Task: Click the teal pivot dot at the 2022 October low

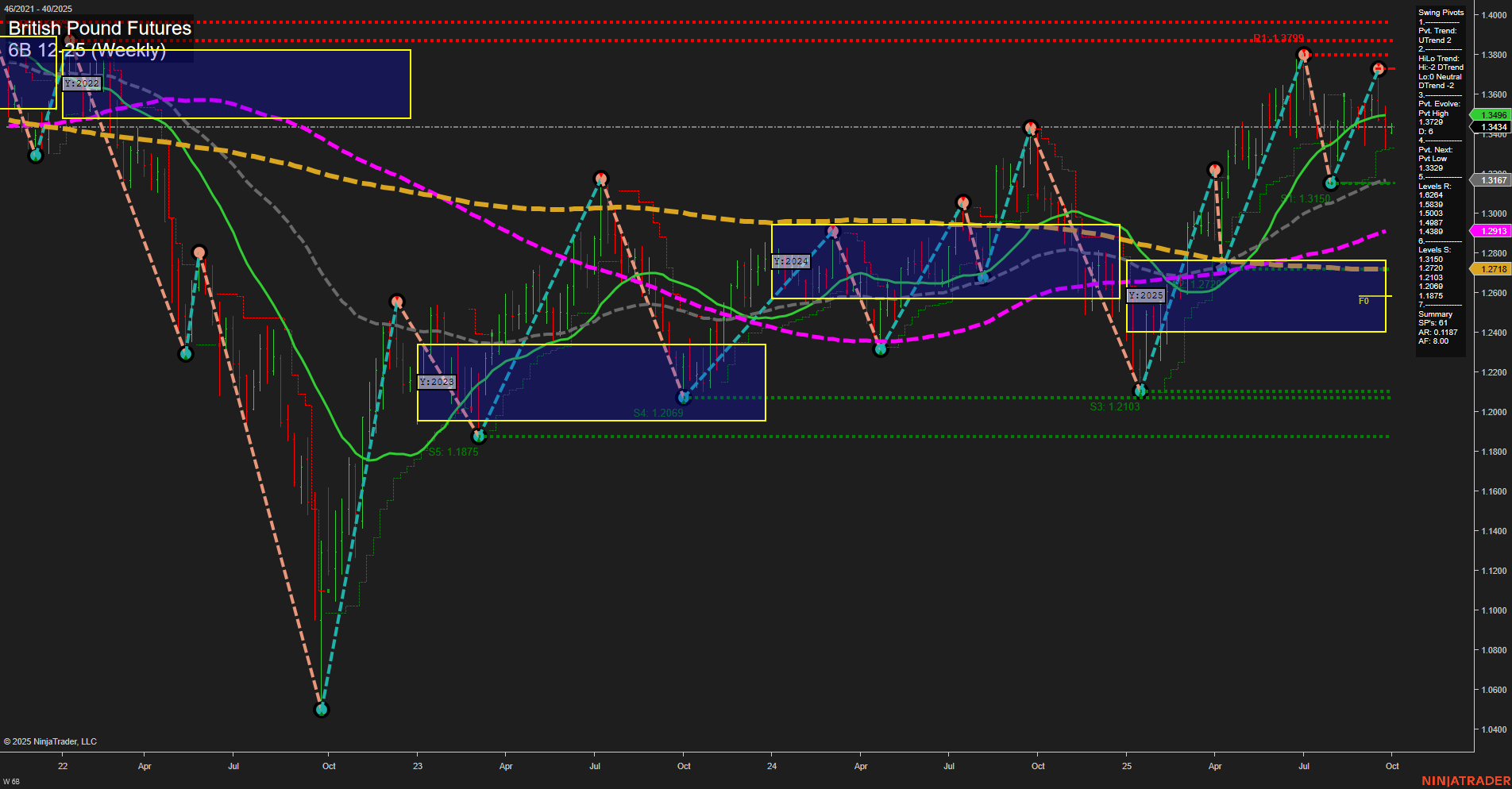Action: click(321, 710)
